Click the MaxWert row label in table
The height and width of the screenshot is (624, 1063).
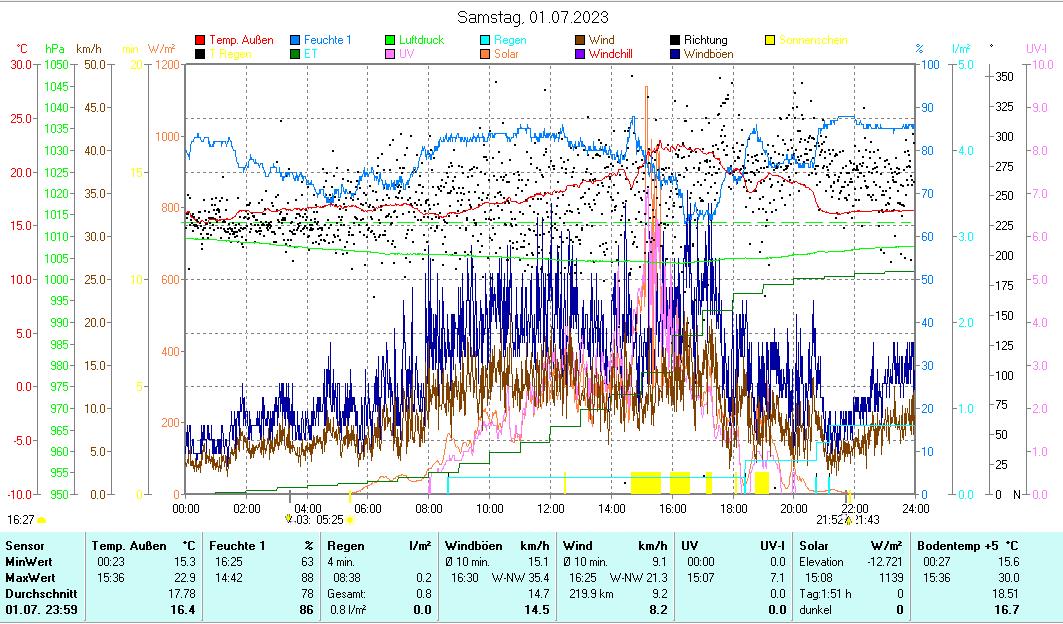pos(28,577)
